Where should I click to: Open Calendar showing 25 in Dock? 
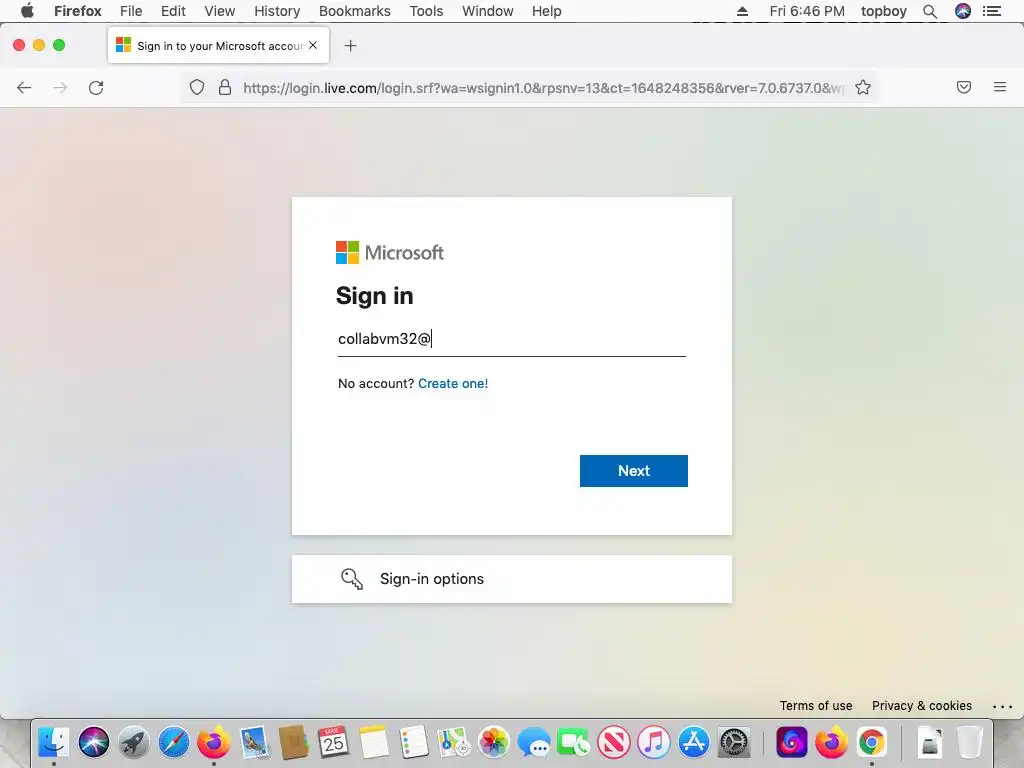point(333,743)
